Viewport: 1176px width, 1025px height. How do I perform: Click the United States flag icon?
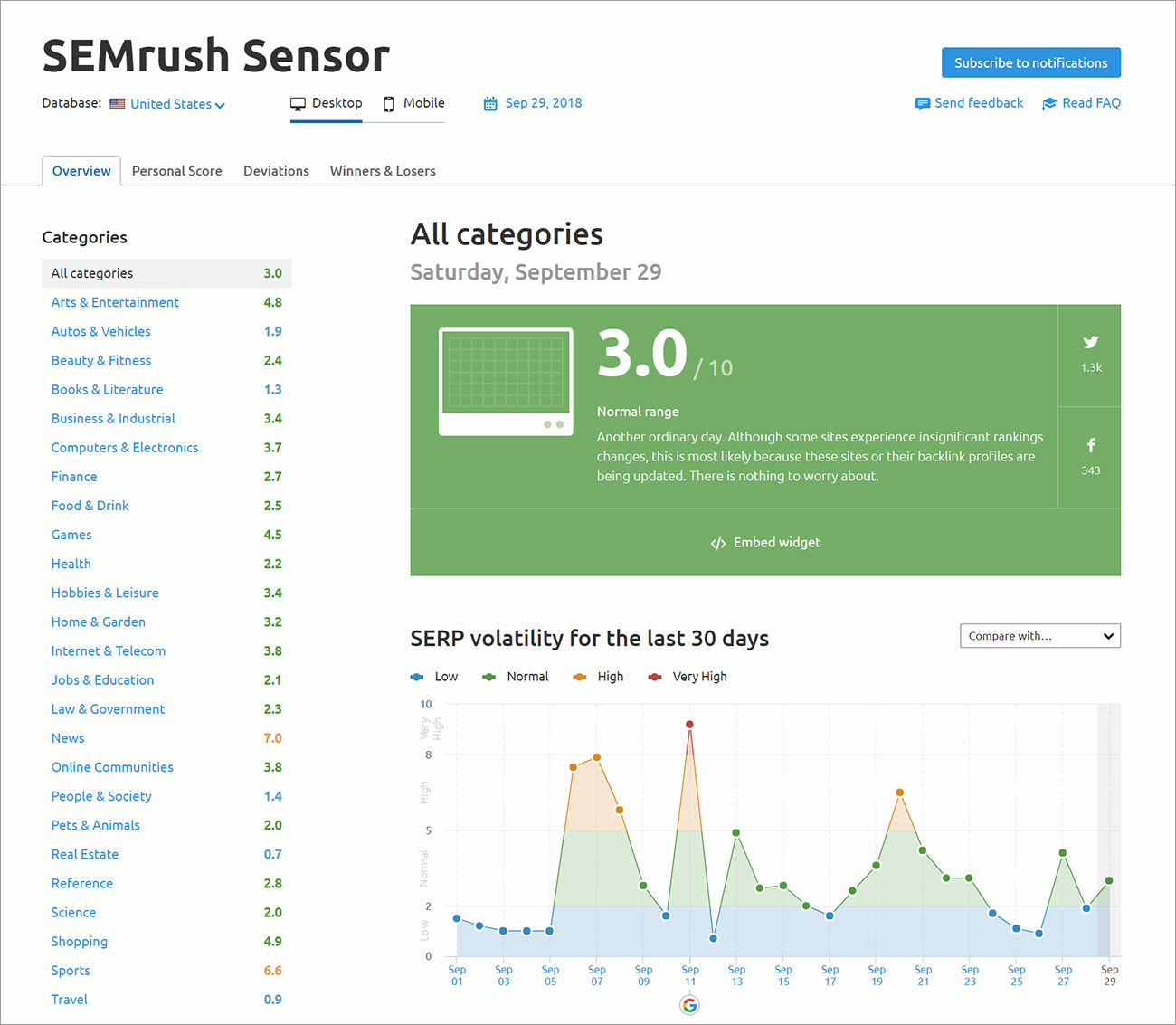(118, 104)
